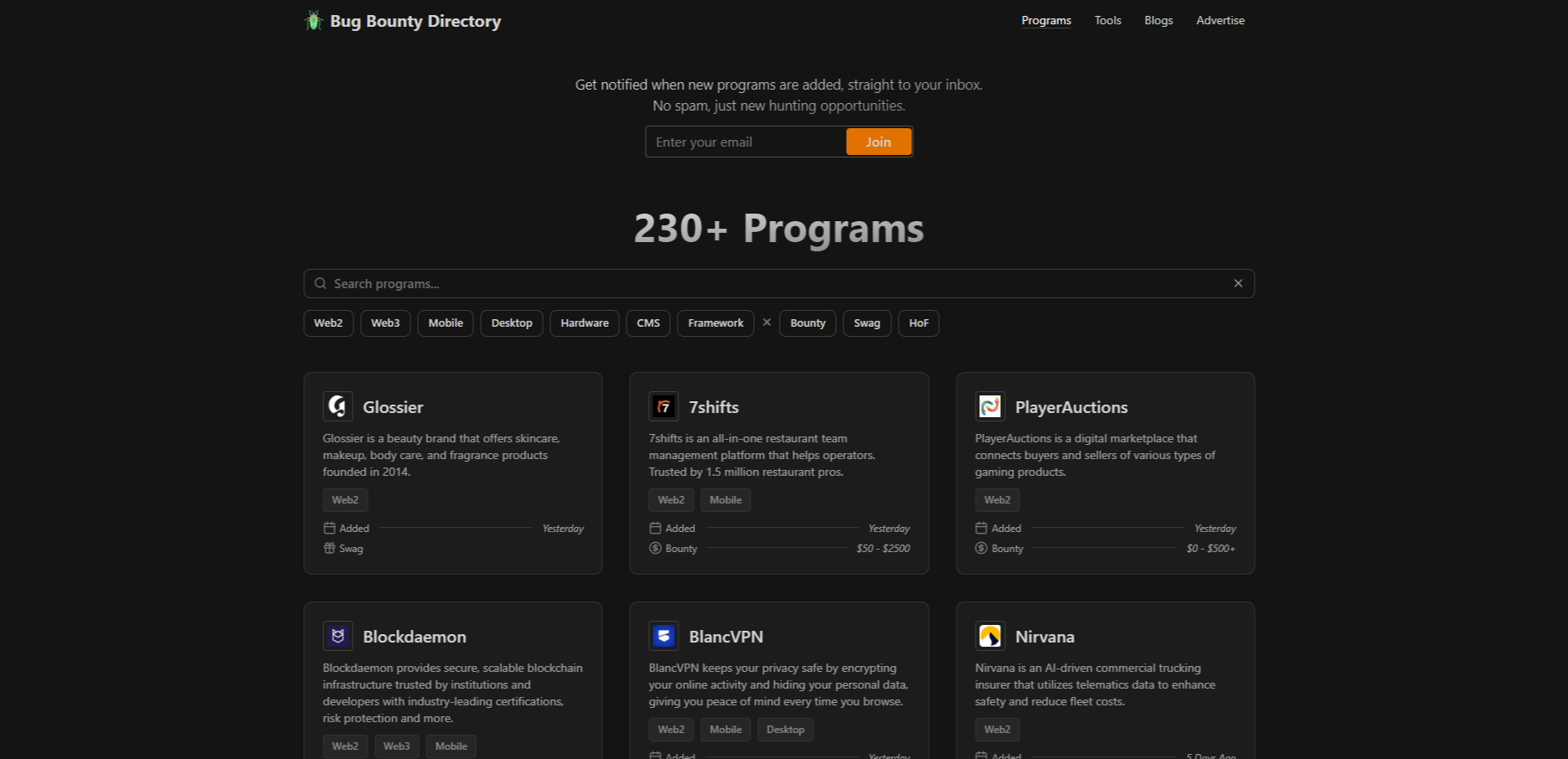This screenshot has width=1568, height=759.
Task: Toggle the Web3 filter chip
Action: tap(384, 323)
